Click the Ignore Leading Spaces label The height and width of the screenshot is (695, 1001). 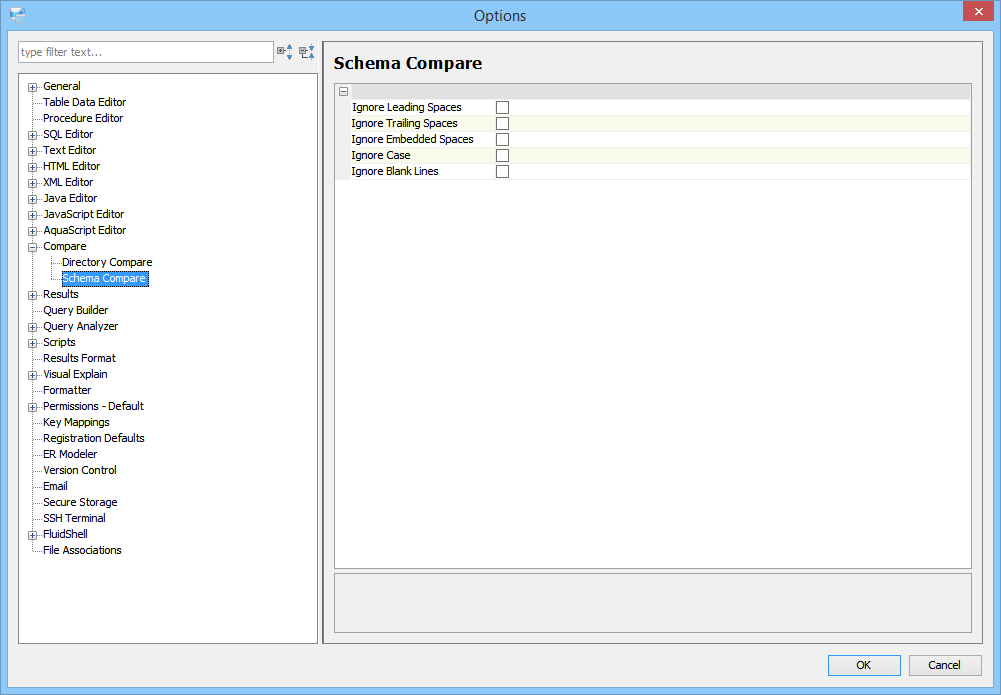click(407, 107)
